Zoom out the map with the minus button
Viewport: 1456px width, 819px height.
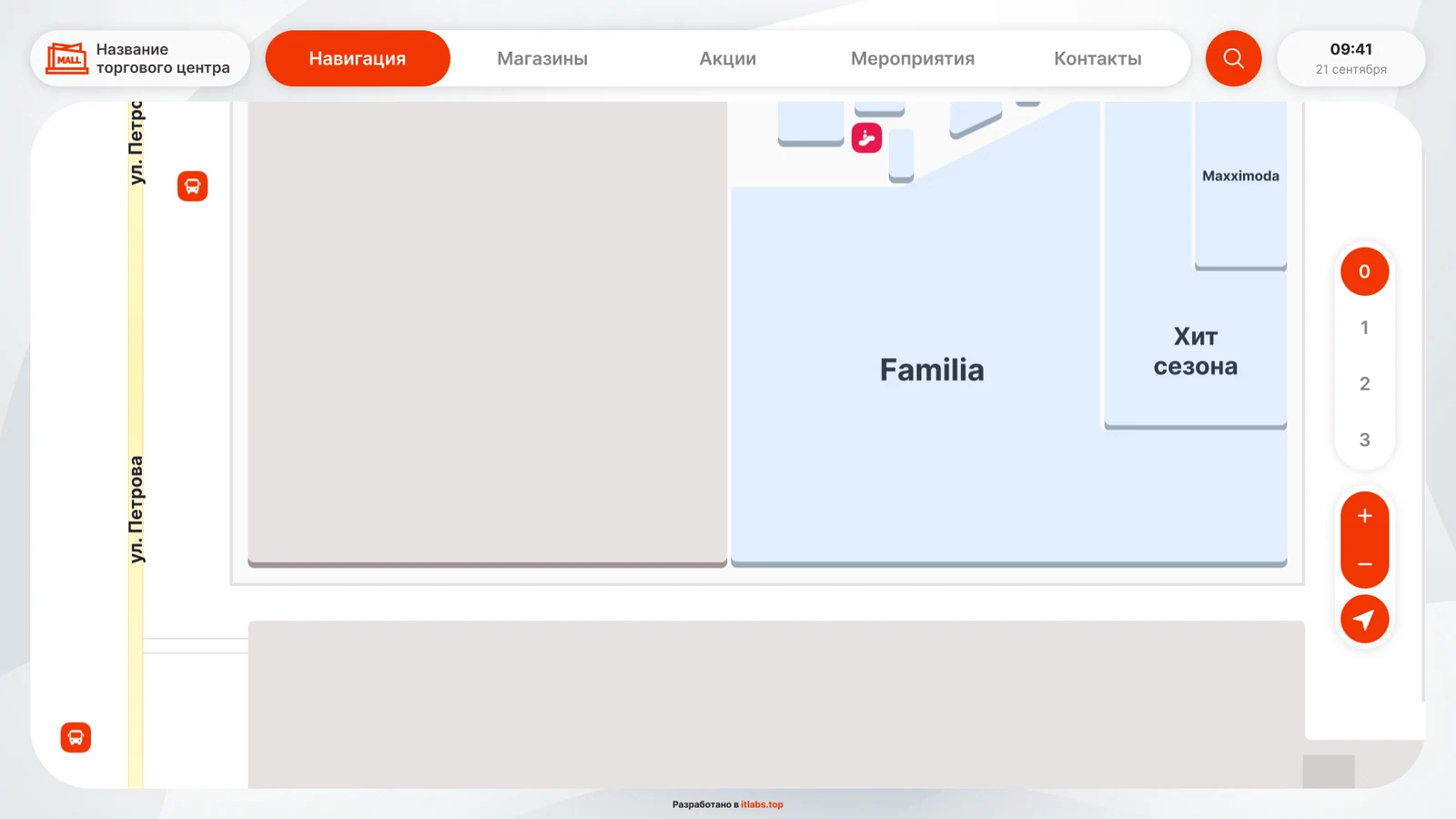coord(1364,564)
